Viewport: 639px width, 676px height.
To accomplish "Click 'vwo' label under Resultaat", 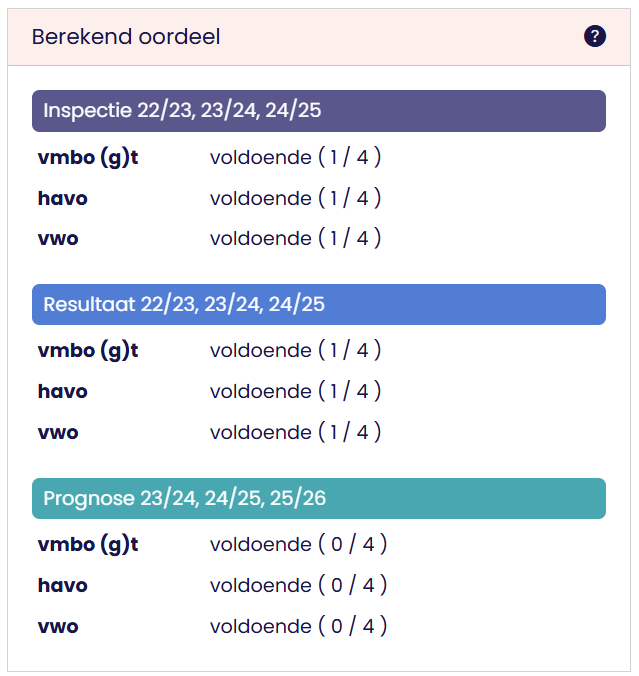I will tap(58, 432).
